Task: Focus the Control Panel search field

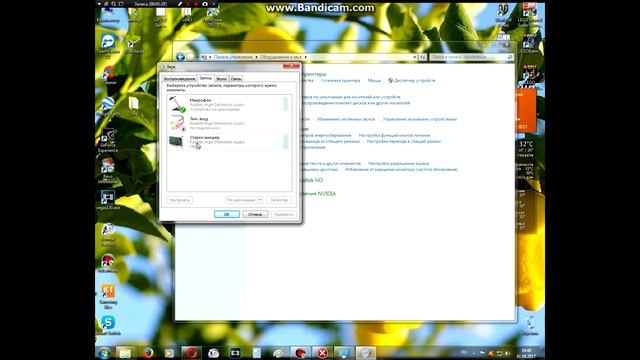Action: pyautogui.click(x=471, y=57)
